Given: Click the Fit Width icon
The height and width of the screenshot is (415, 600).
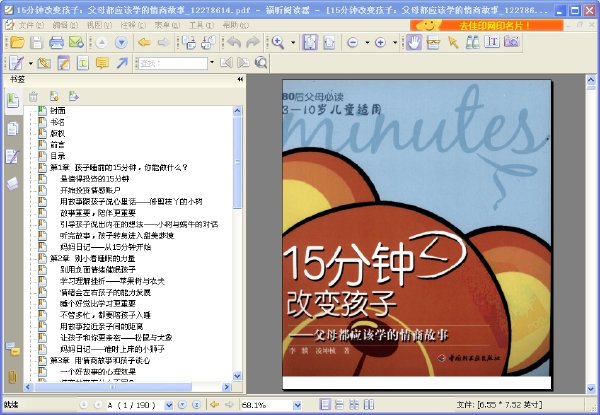Looking at the screenshot, I should (329, 42).
